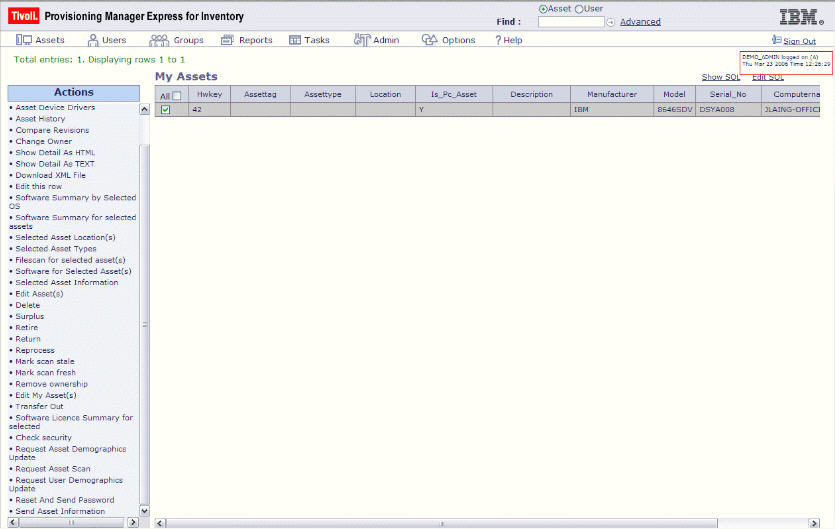This screenshot has height=529, width=835.
Task: Click the Tasks table icon
Action: [x=295, y=40]
